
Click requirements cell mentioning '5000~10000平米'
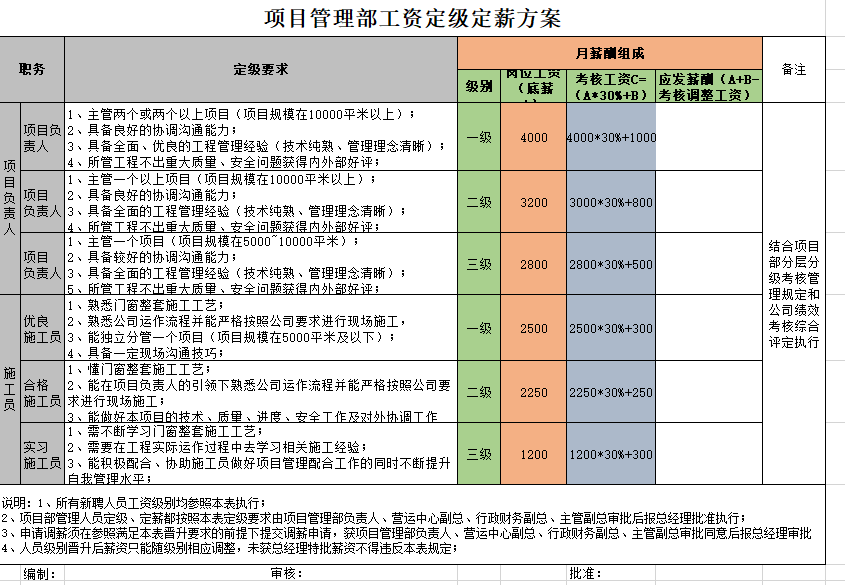[261, 264]
